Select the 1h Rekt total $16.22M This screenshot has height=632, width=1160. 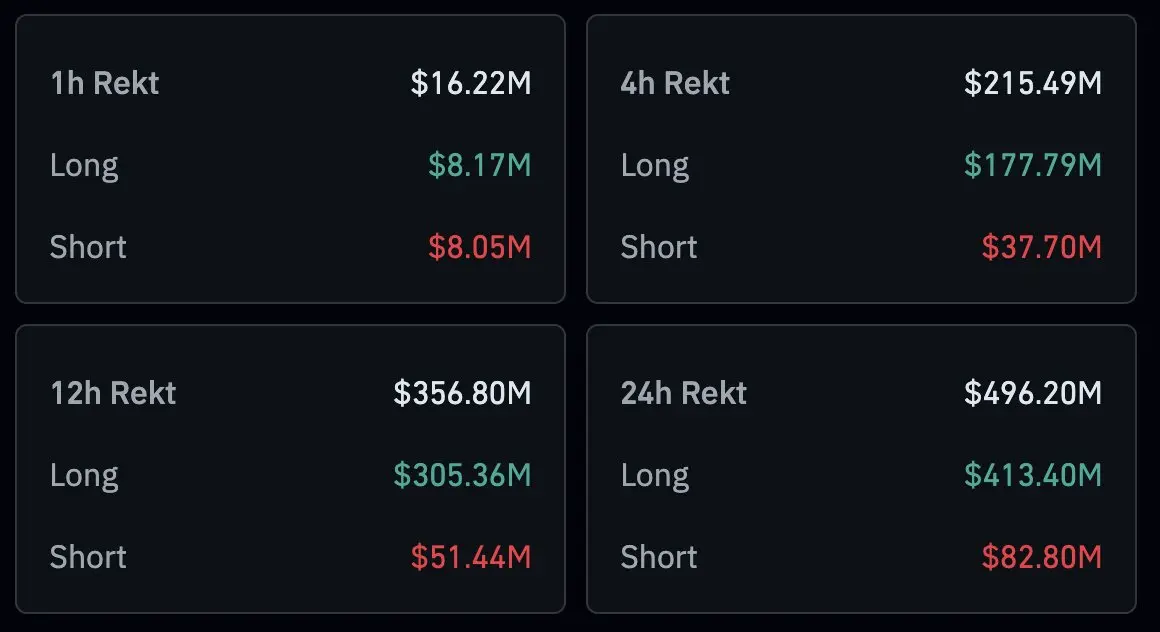[470, 83]
